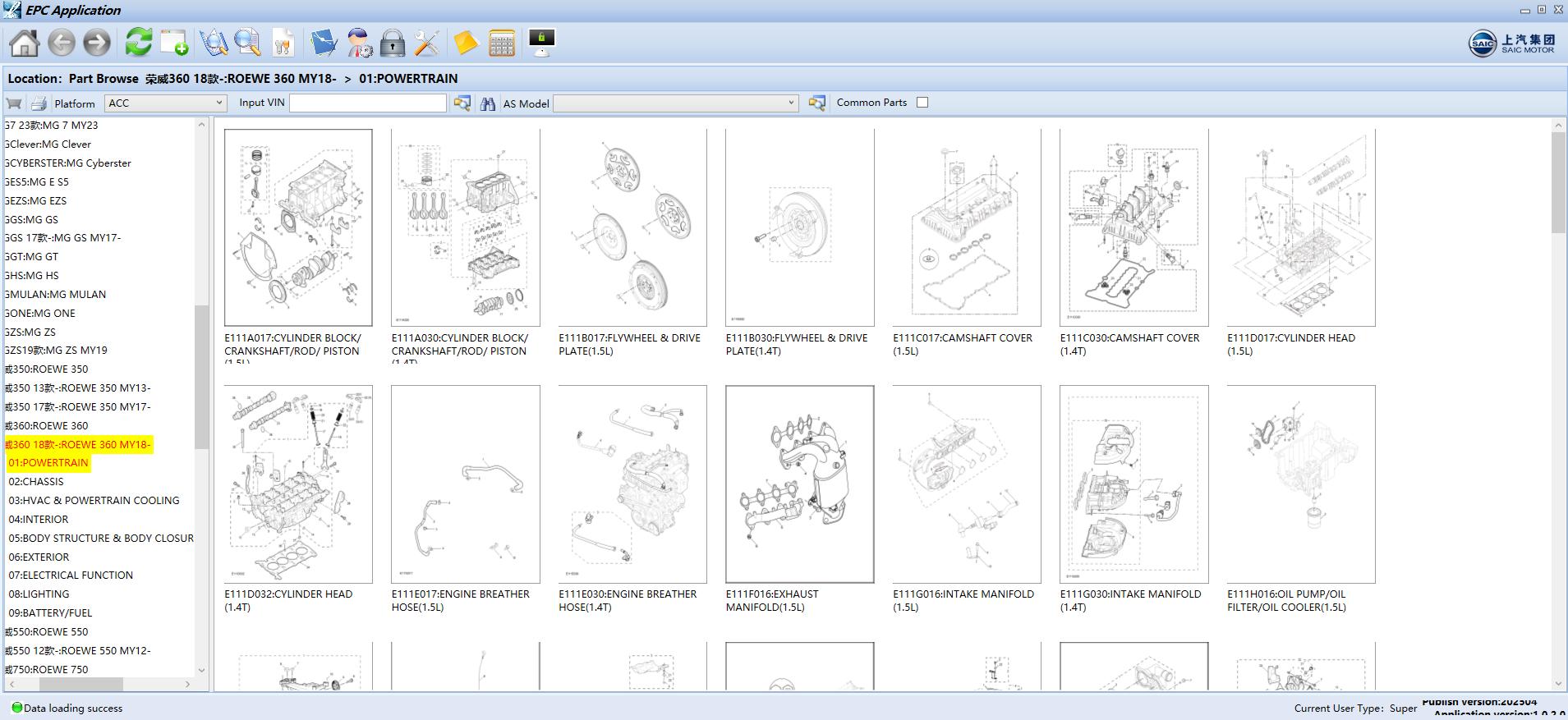
Task: Navigate forward with the right arrow
Action: 97,43
